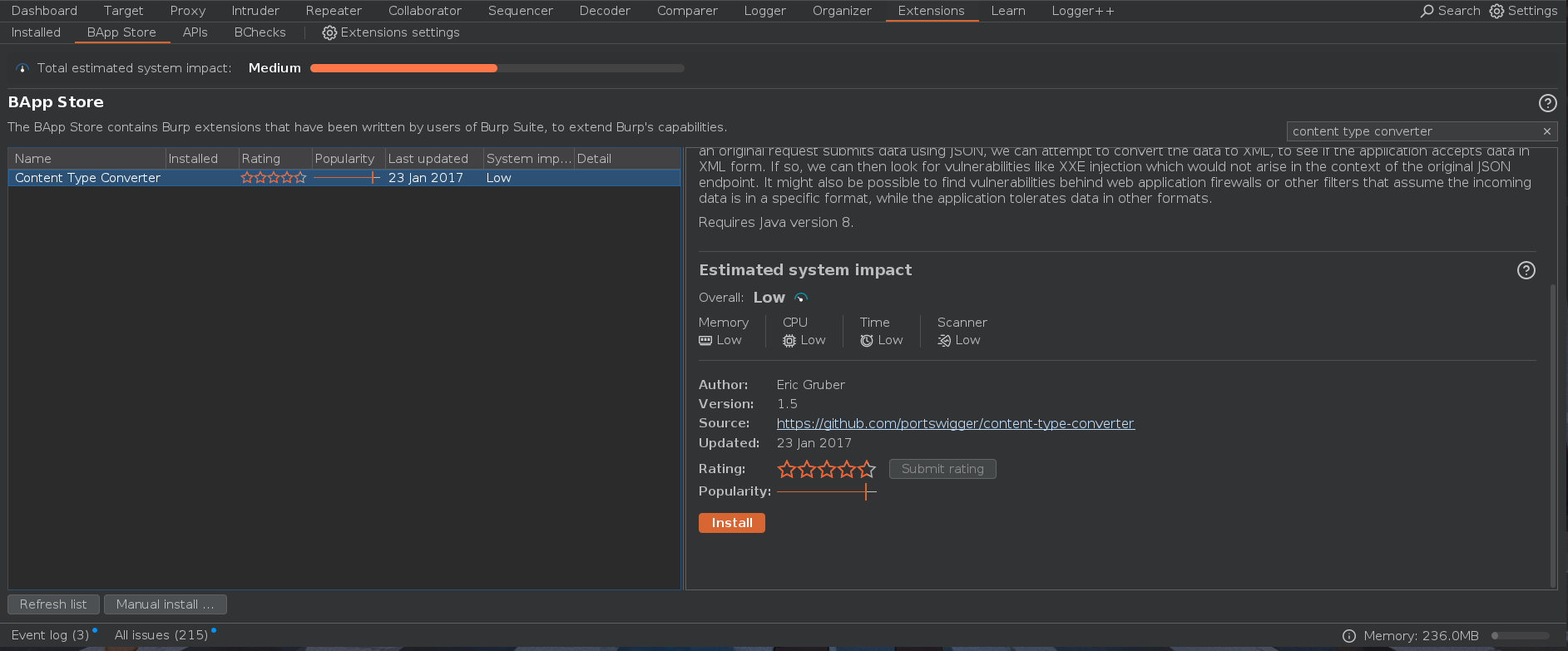This screenshot has height=651, width=1568.
Task: Open the Logger tab
Action: pyautogui.click(x=765, y=11)
